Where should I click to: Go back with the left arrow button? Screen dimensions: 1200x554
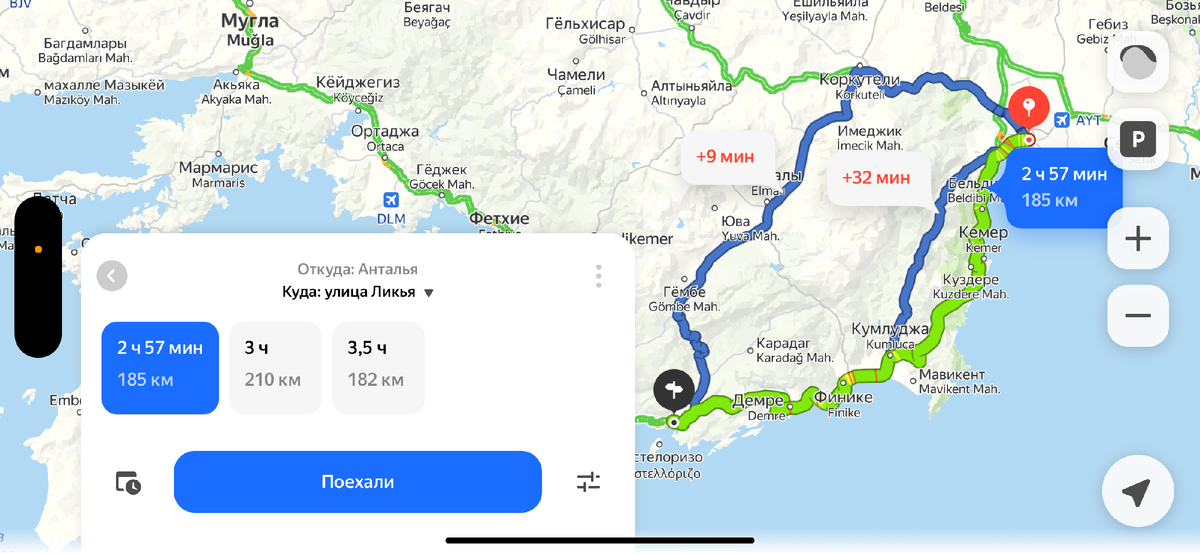[x=112, y=276]
